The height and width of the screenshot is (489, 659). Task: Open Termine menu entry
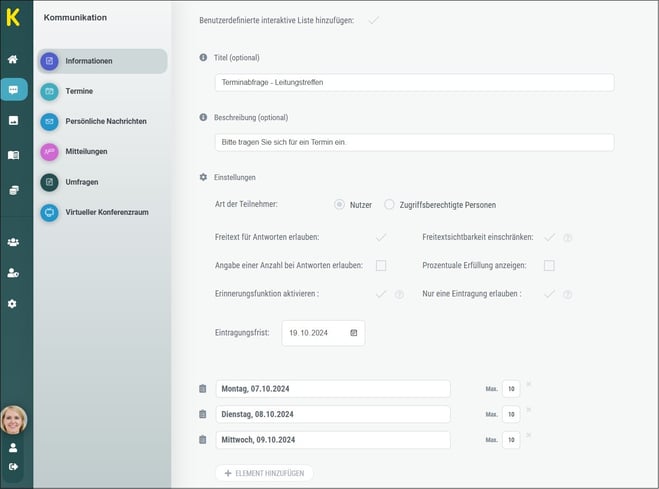[103, 91]
